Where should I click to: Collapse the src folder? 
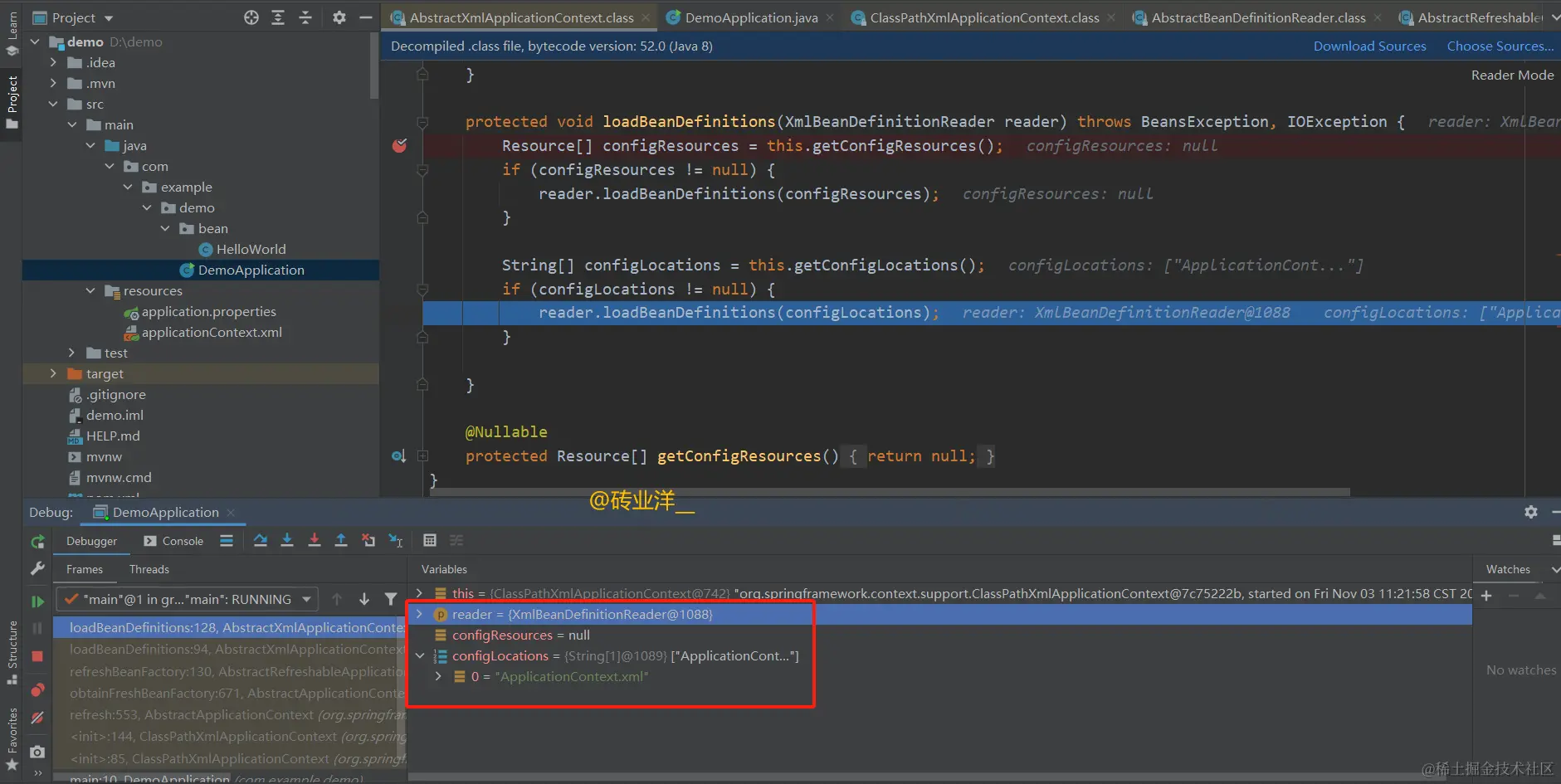[x=53, y=104]
